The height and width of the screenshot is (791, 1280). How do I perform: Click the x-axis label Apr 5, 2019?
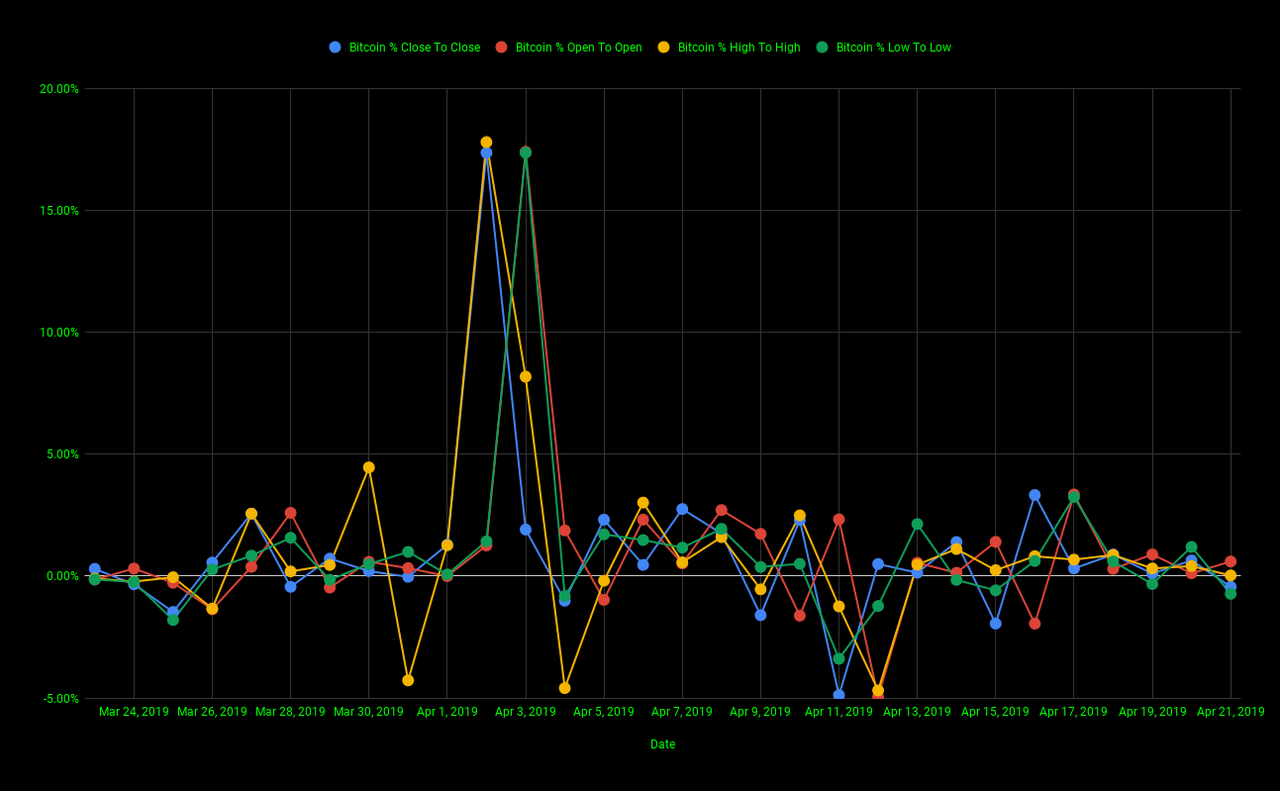click(603, 712)
